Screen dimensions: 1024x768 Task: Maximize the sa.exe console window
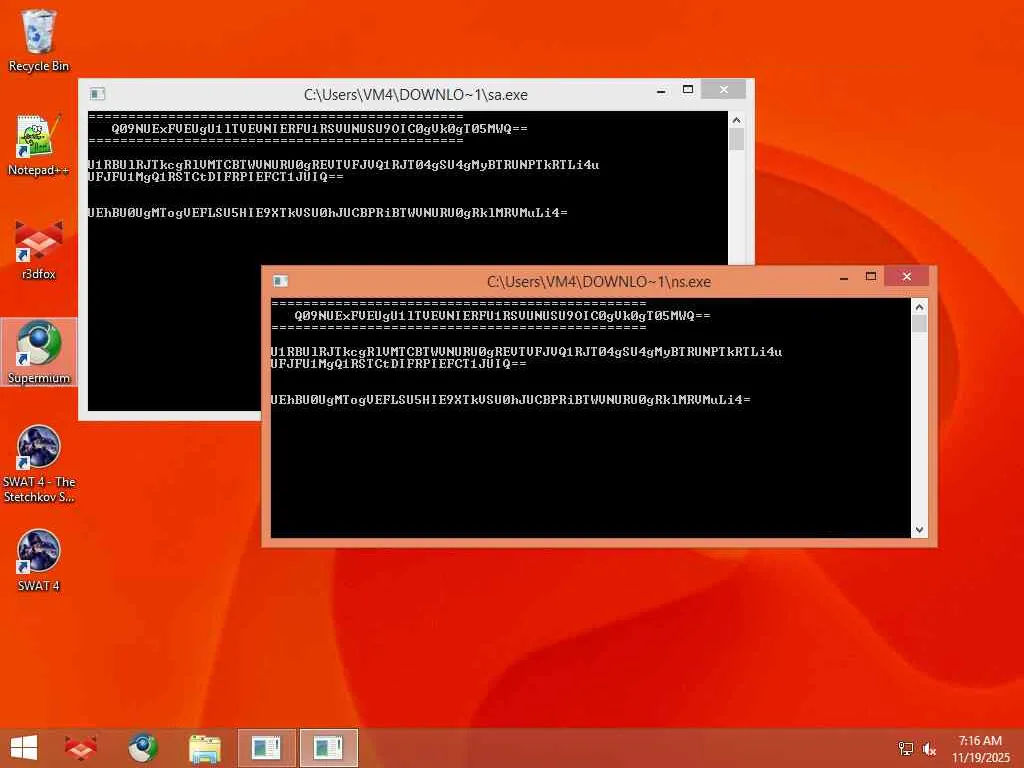(688, 89)
